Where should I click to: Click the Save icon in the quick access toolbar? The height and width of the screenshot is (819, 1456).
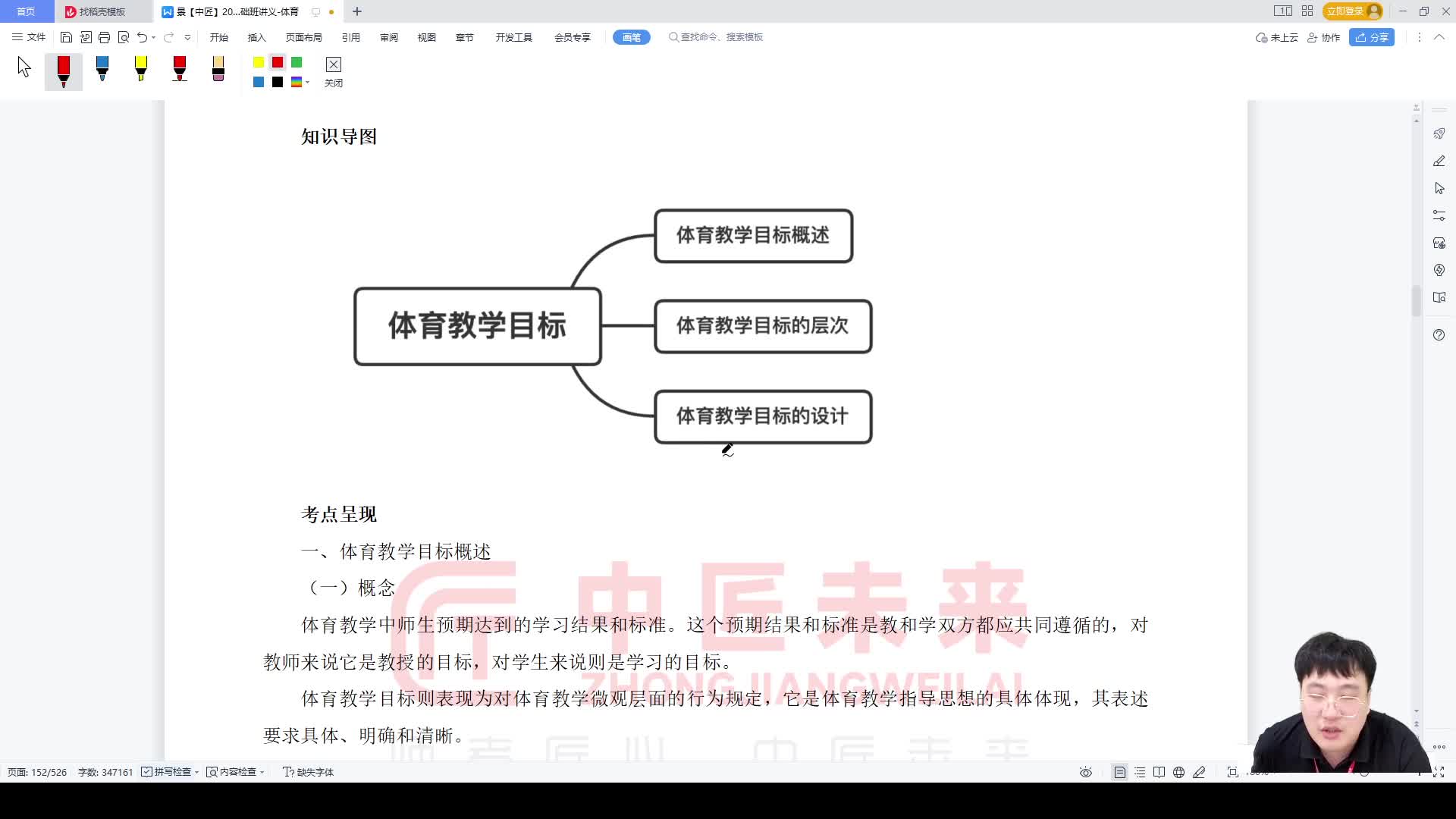[x=66, y=36]
